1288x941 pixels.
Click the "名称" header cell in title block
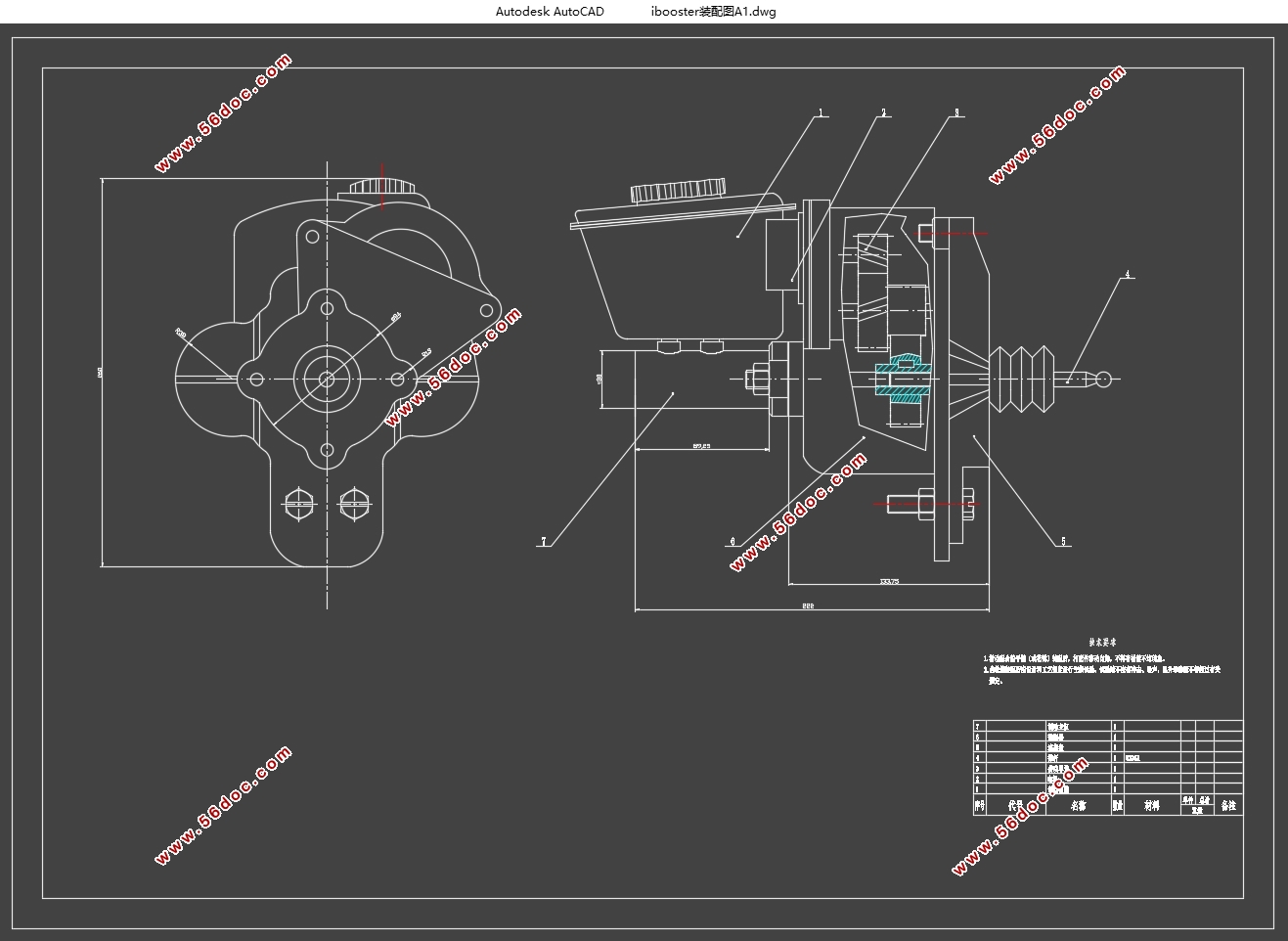coord(1079,806)
